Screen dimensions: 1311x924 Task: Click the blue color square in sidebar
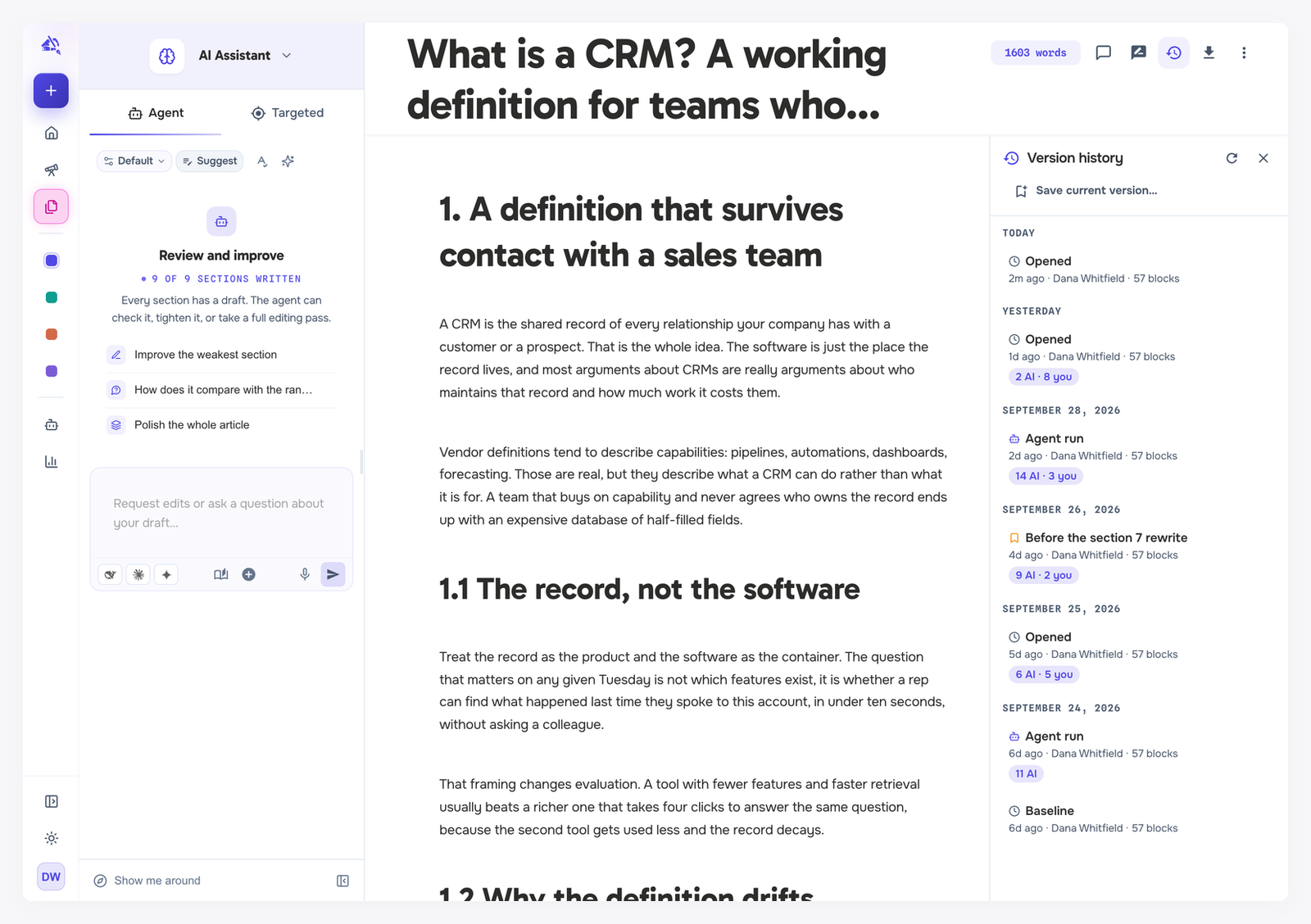51,260
